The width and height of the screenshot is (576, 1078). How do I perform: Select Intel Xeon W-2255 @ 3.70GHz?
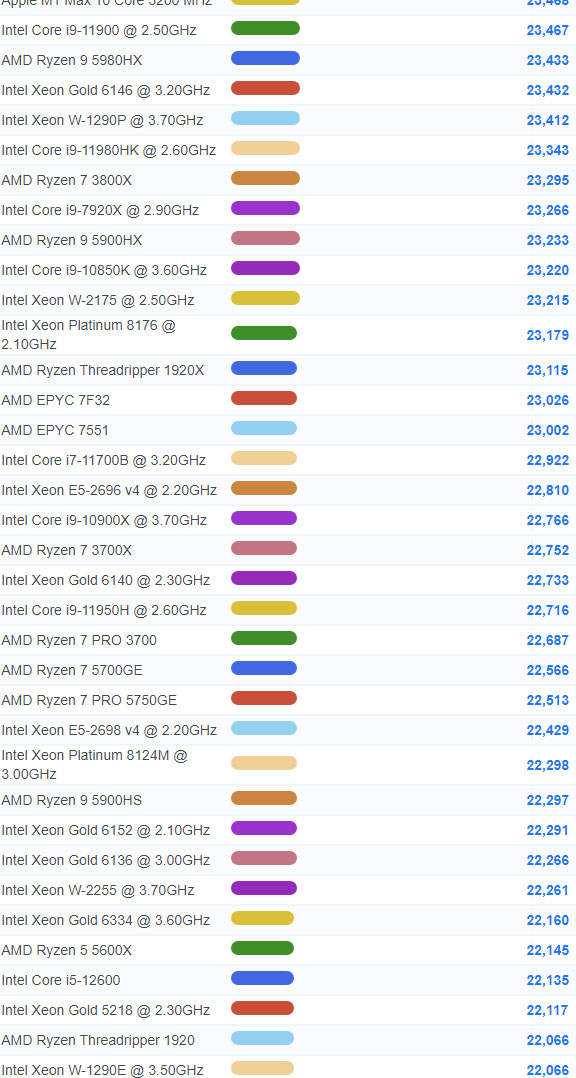[x=98, y=890]
